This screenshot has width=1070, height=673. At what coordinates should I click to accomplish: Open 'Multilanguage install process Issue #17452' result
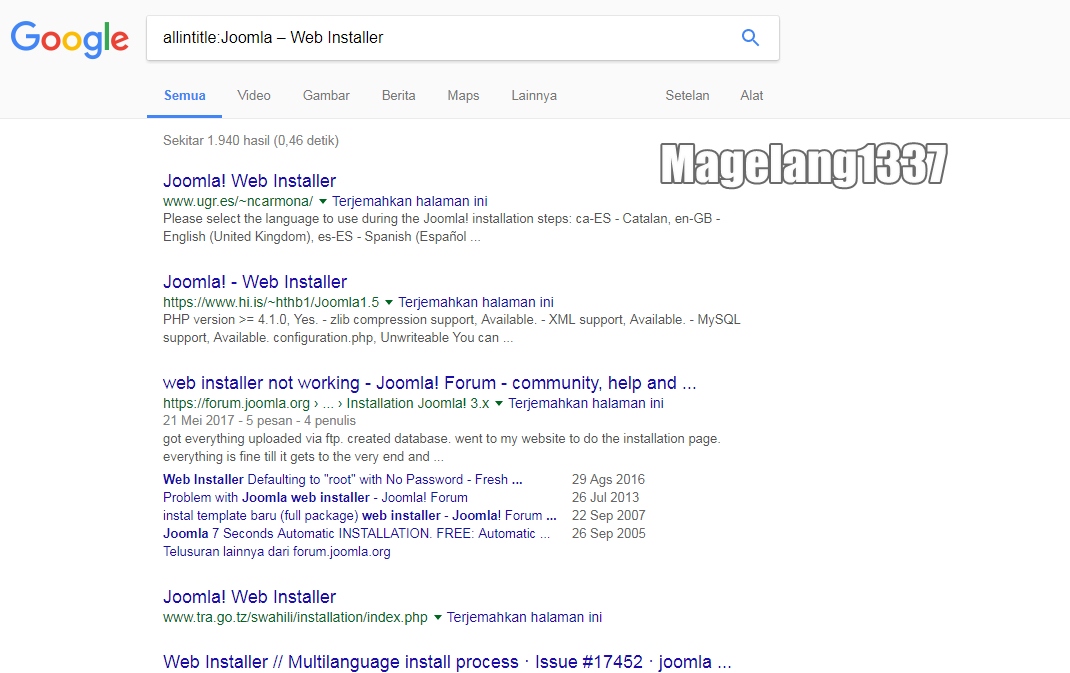point(447,662)
